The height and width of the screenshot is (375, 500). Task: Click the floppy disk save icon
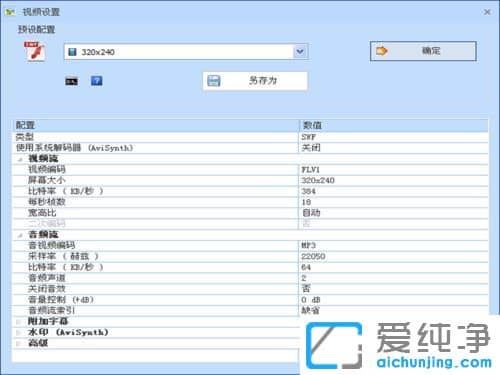(214, 81)
